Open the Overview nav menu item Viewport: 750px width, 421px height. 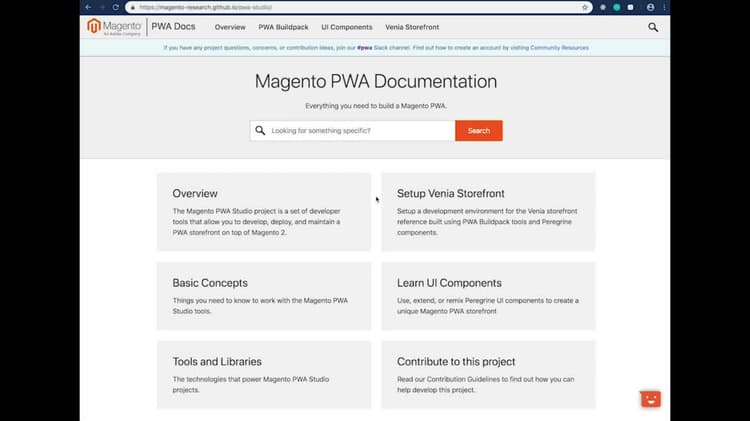click(230, 27)
